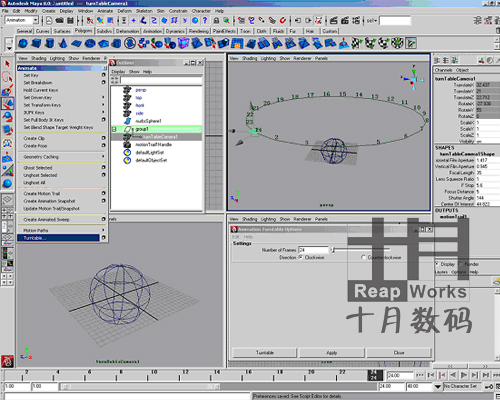
Task: Click the Apply button in options dialog
Action: pos(332,353)
